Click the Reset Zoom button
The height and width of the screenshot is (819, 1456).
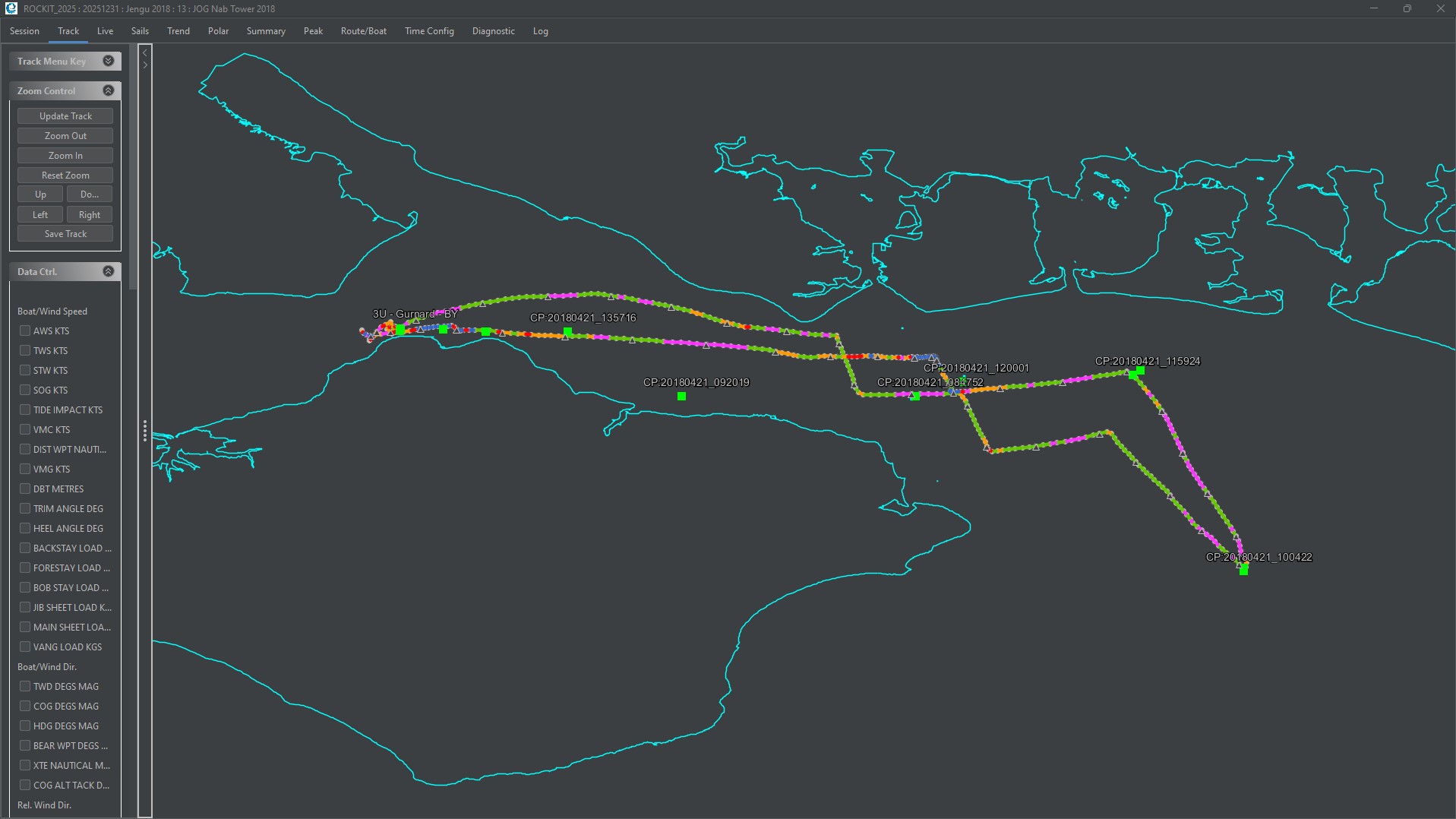65,175
